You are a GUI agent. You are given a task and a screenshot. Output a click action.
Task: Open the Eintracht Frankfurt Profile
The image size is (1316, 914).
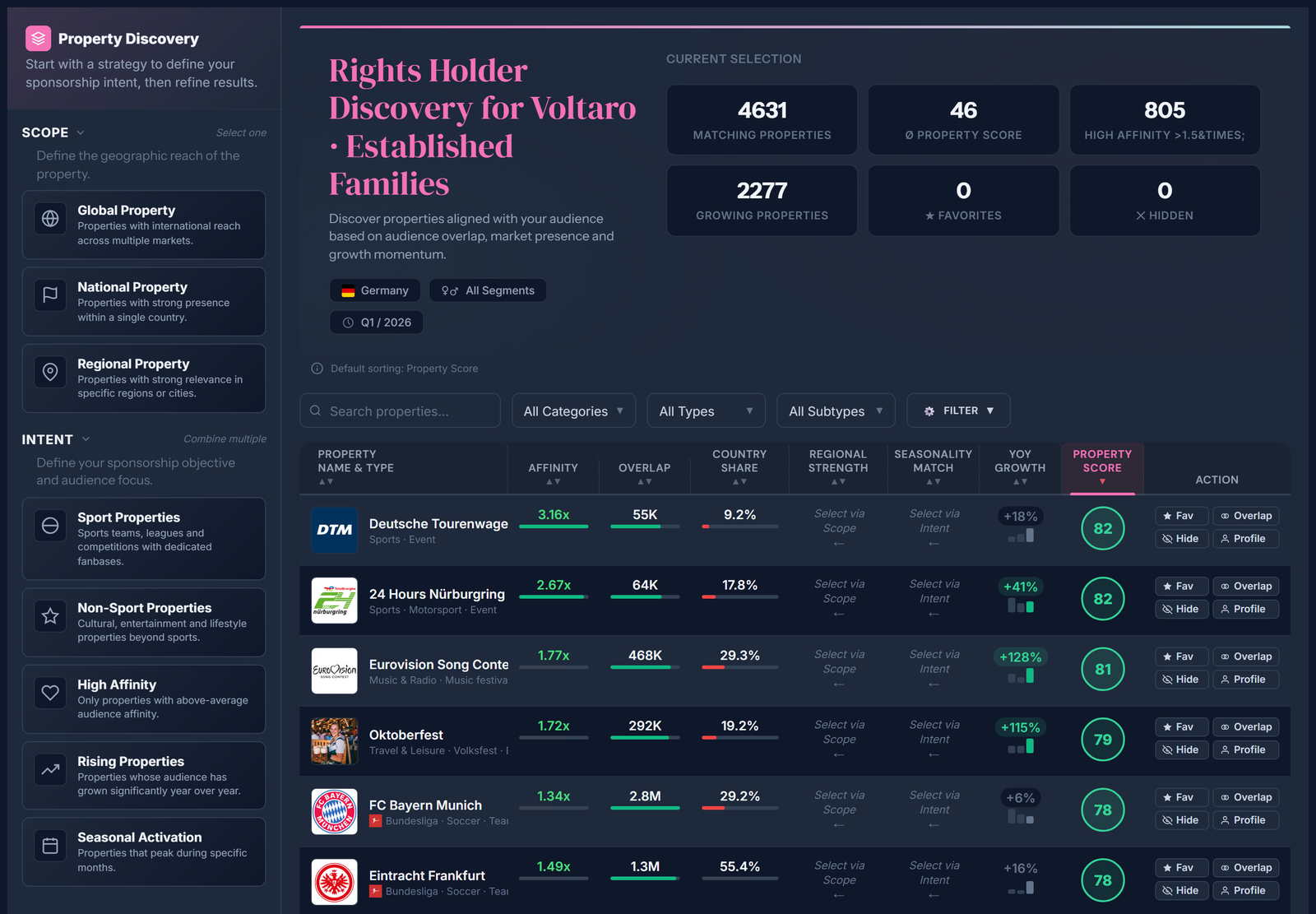1246,890
